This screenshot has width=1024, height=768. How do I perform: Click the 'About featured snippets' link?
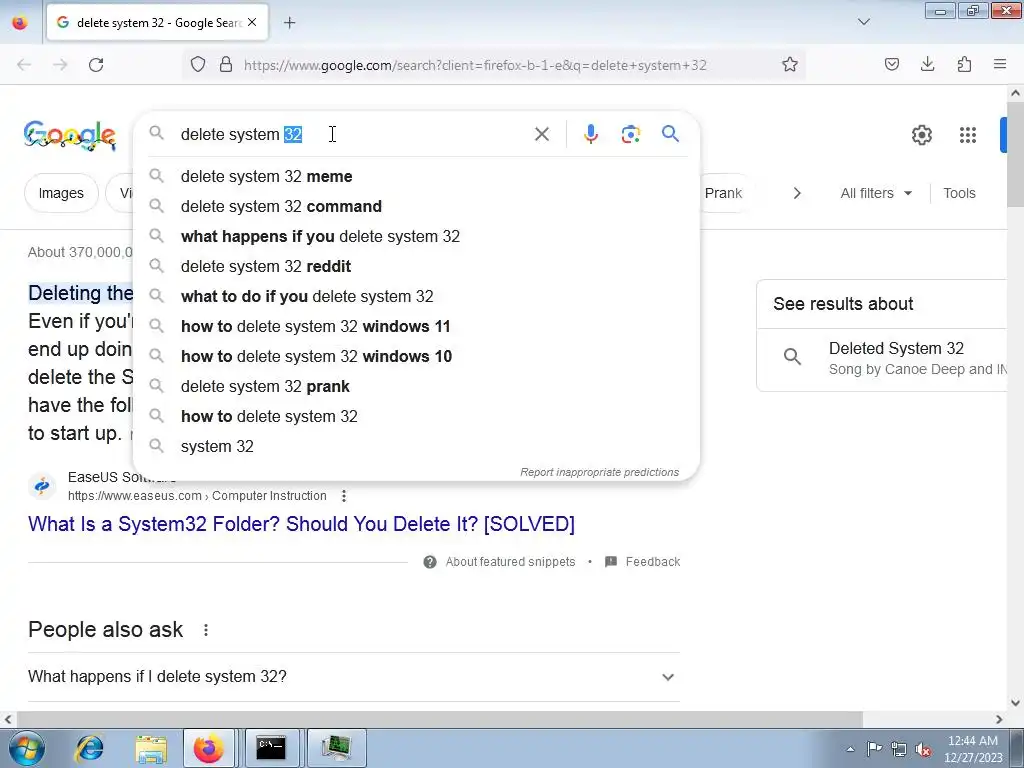510,562
